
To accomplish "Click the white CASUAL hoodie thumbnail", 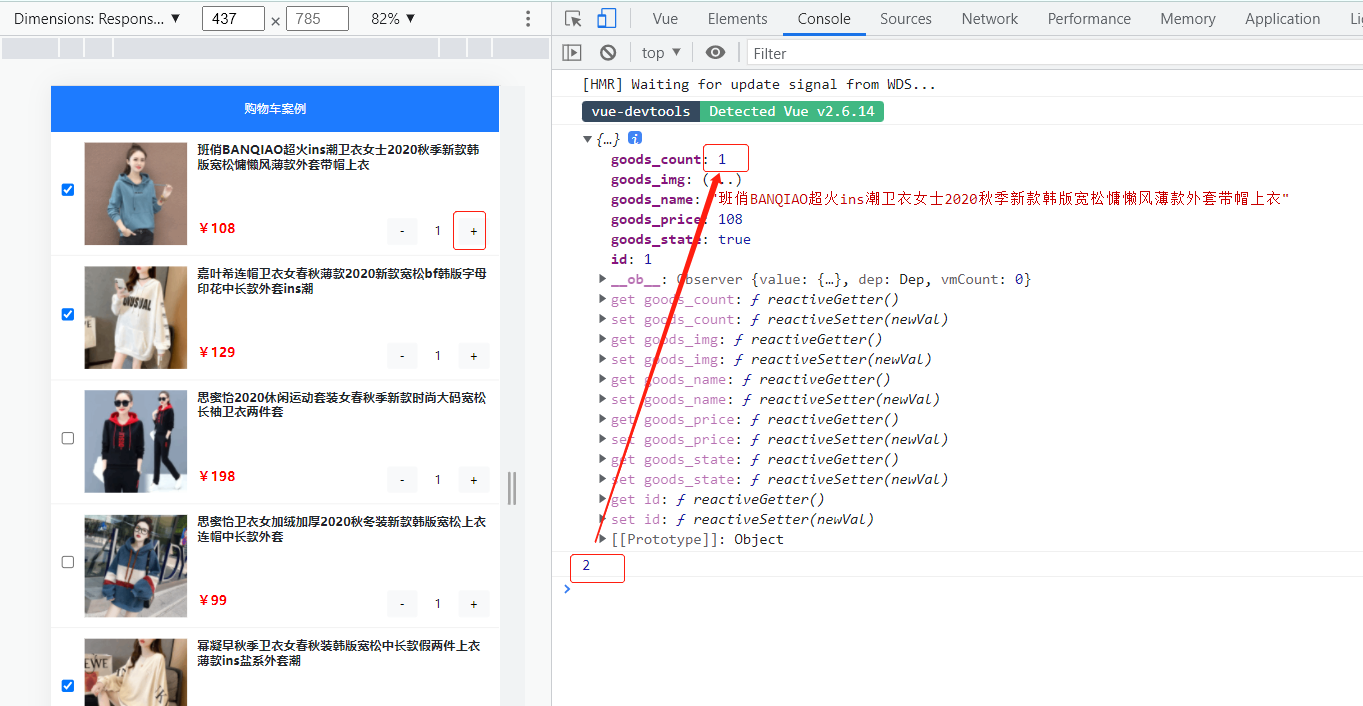I will [135, 317].
